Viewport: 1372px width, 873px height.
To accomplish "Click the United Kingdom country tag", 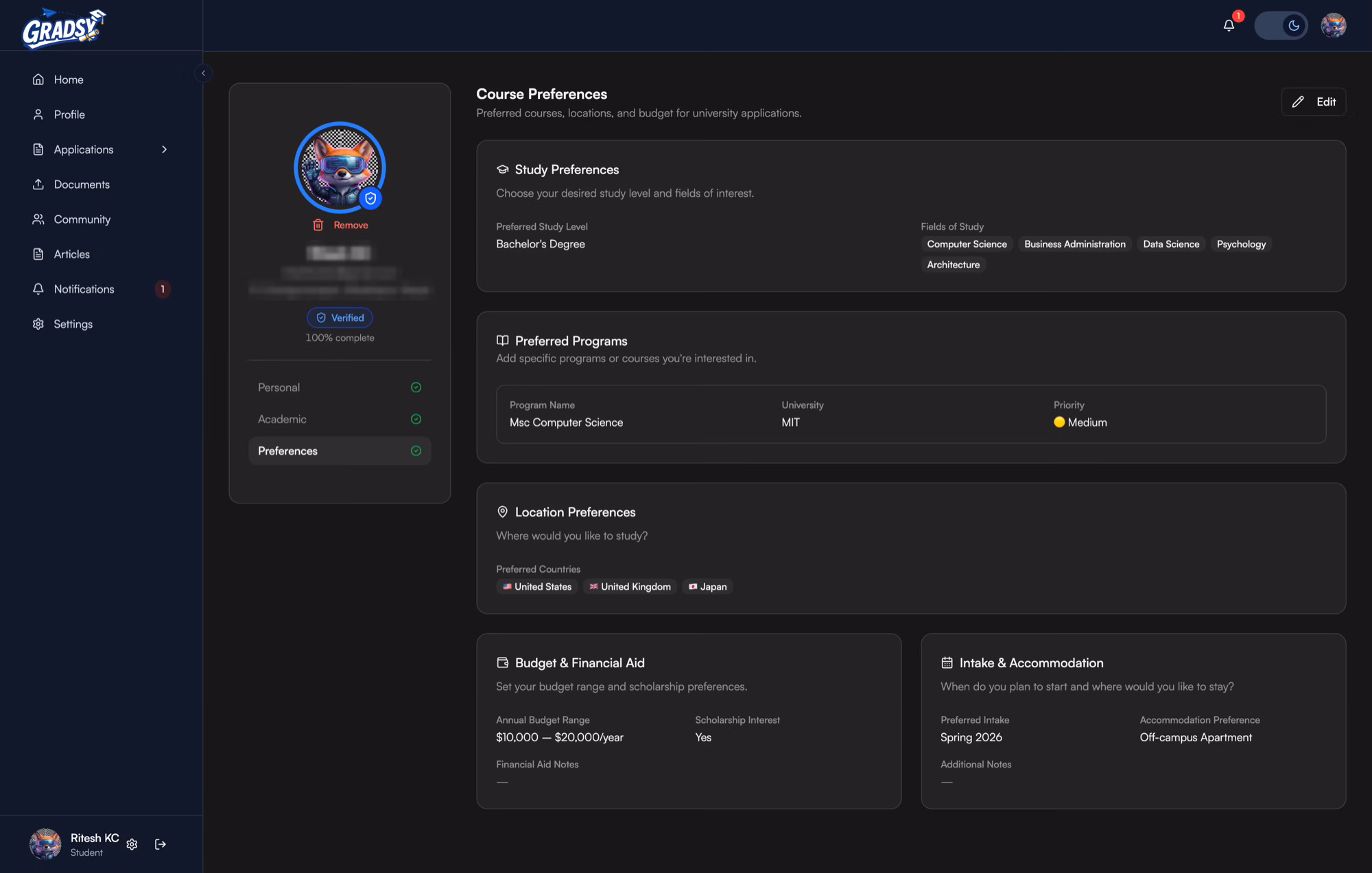I will (x=630, y=586).
